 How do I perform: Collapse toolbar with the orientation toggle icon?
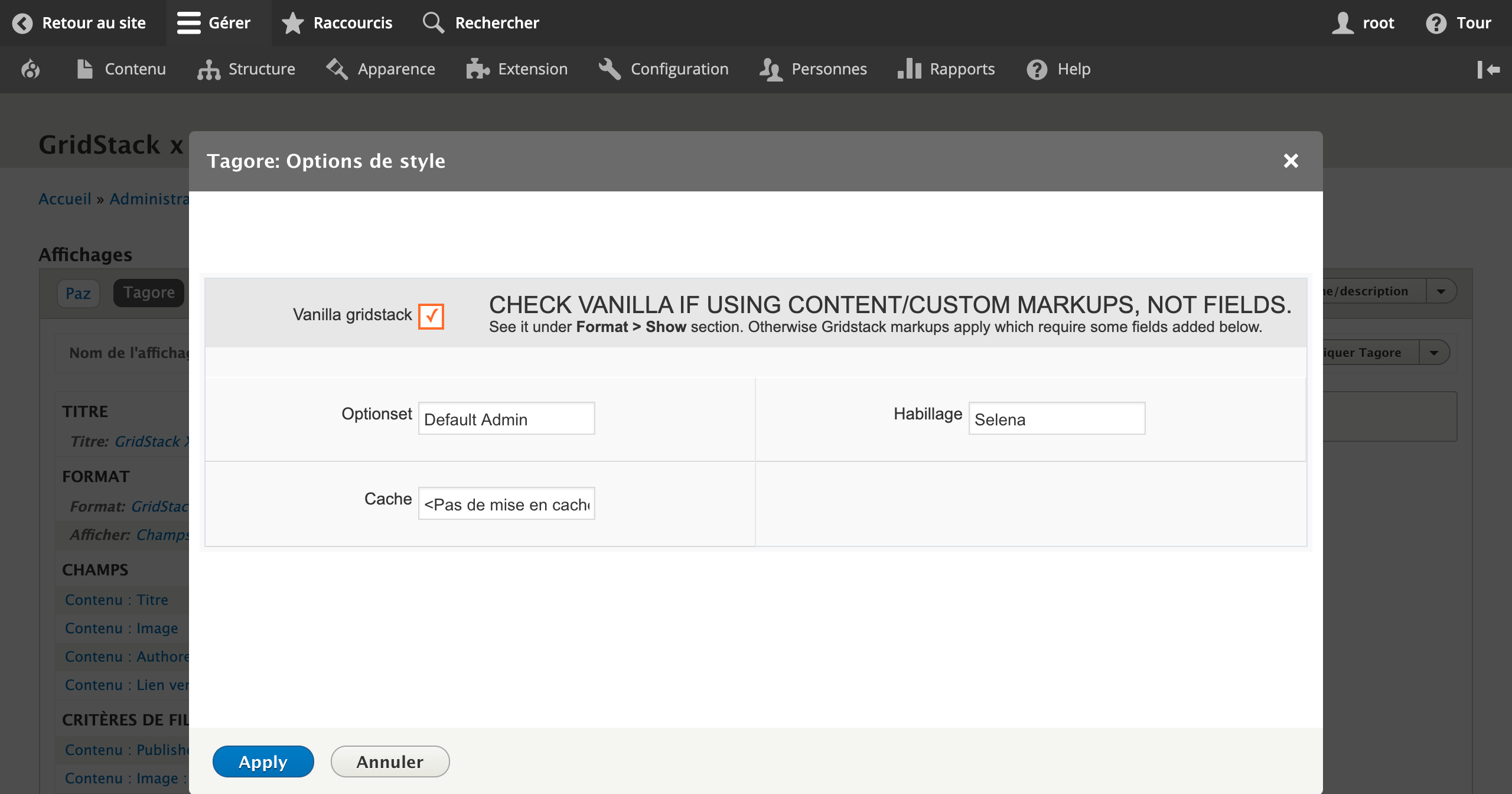point(1488,69)
